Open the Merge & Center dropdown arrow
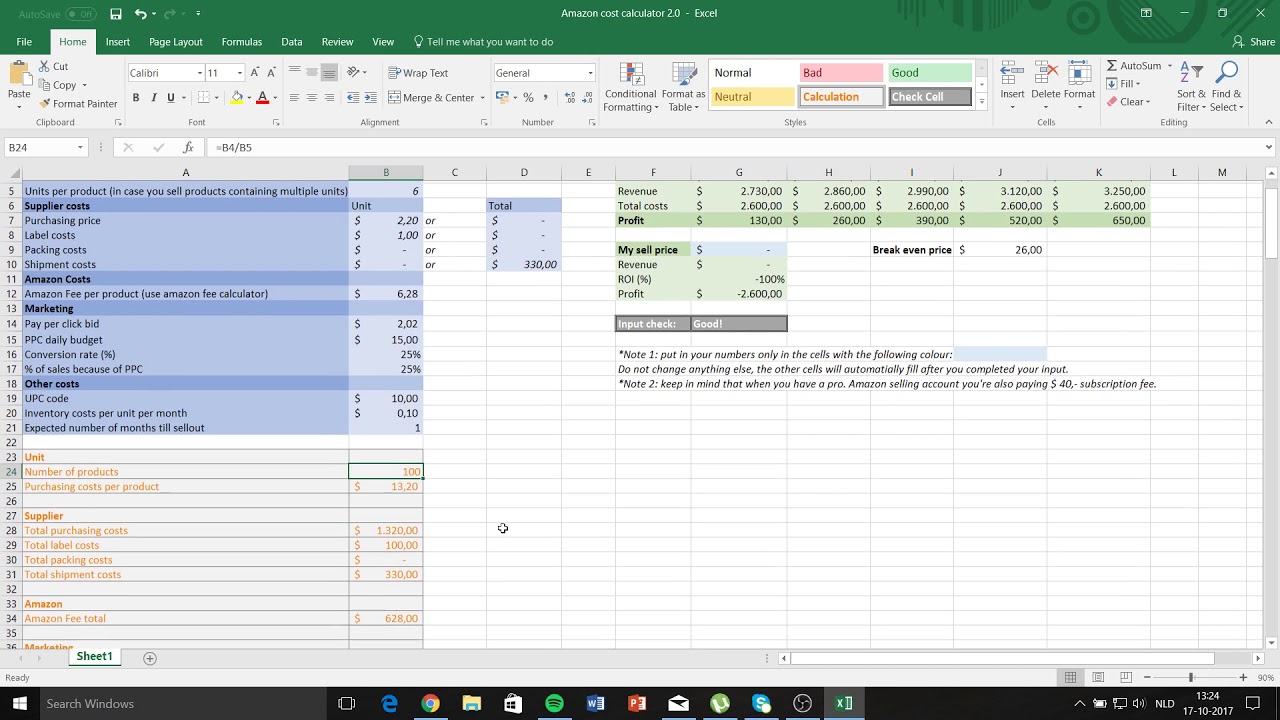The height and width of the screenshot is (720, 1280). pyautogui.click(x=482, y=98)
